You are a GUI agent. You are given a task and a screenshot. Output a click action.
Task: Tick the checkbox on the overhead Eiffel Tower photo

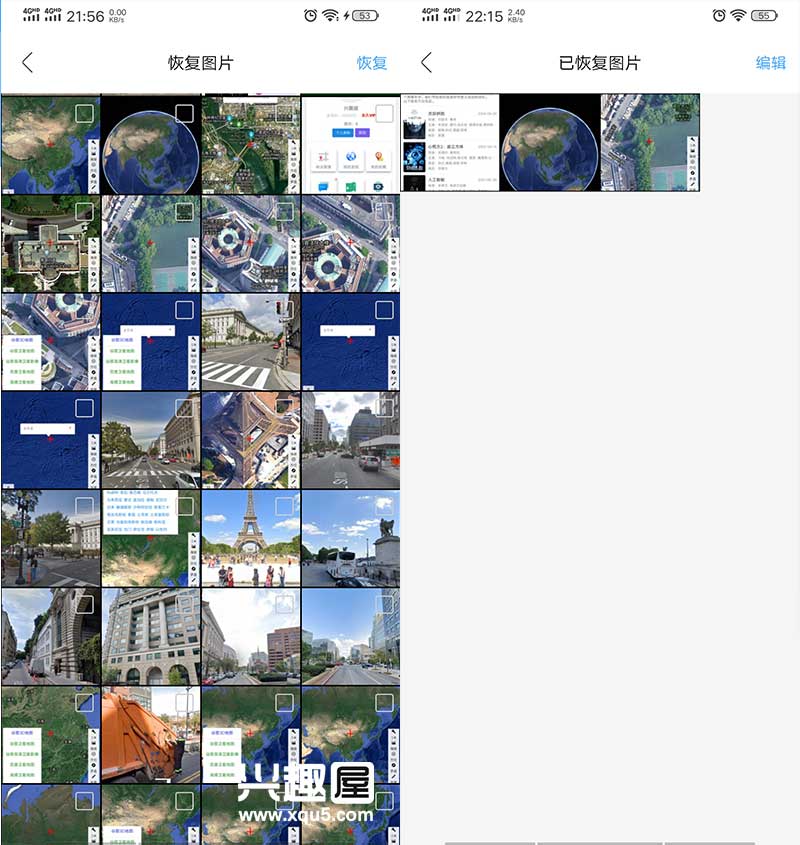[284, 408]
